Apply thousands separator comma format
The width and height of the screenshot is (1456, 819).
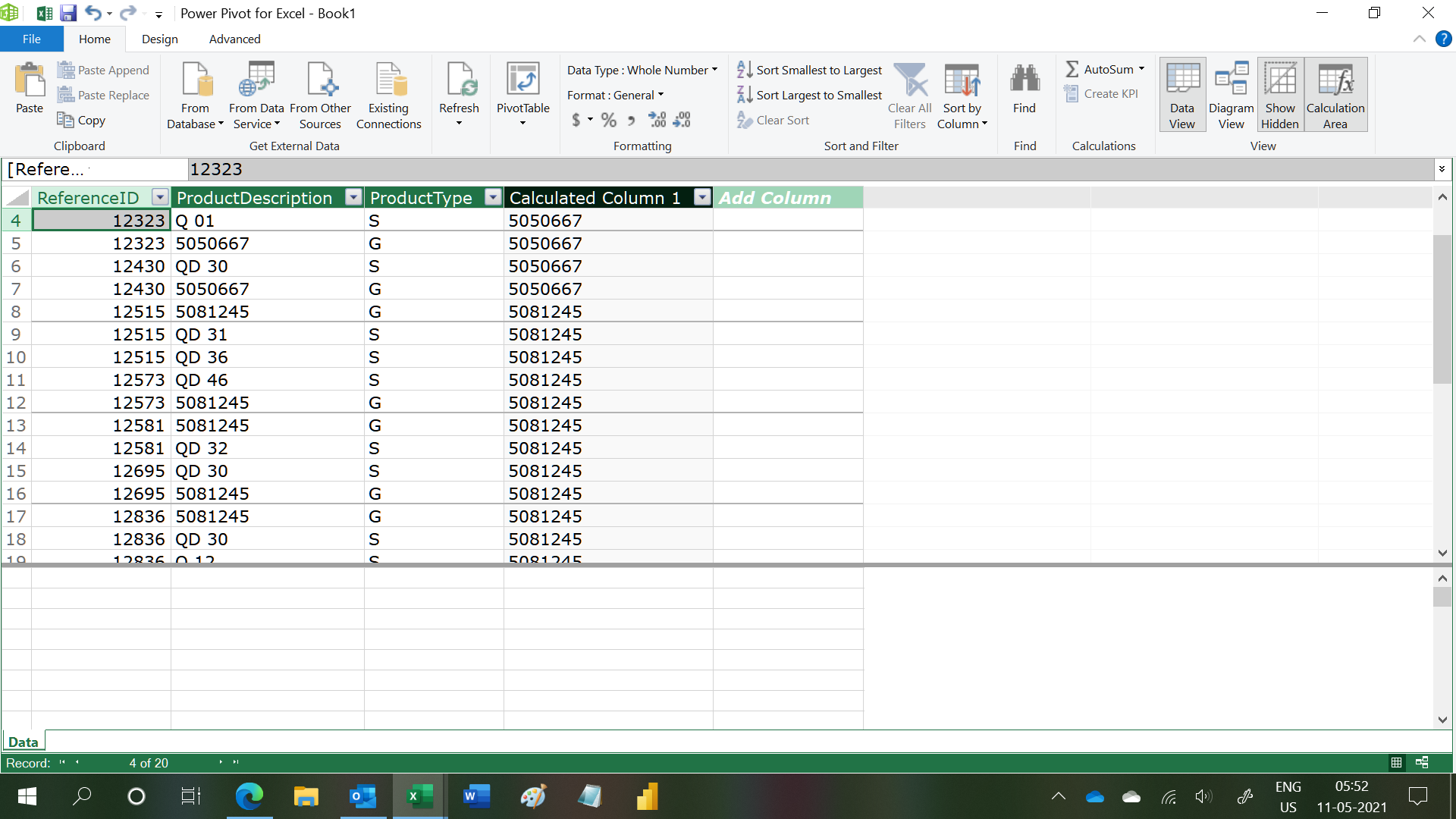click(x=631, y=120)
